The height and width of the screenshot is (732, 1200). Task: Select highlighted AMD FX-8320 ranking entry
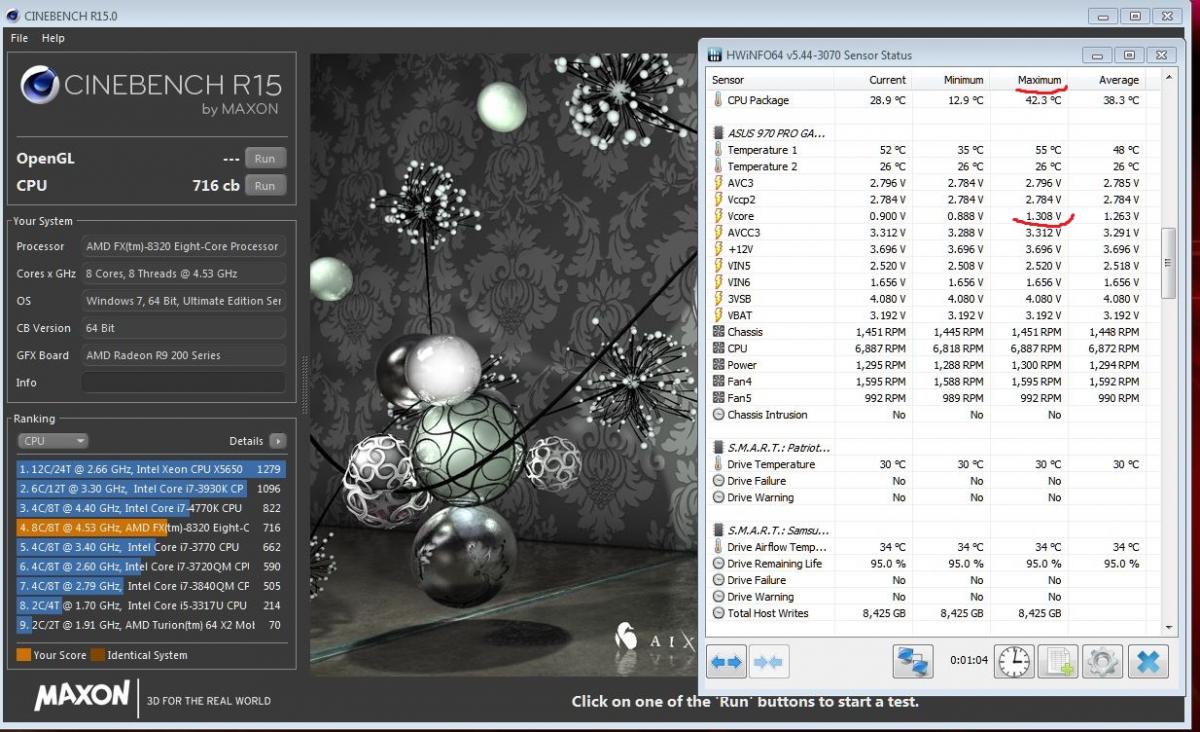151,527
